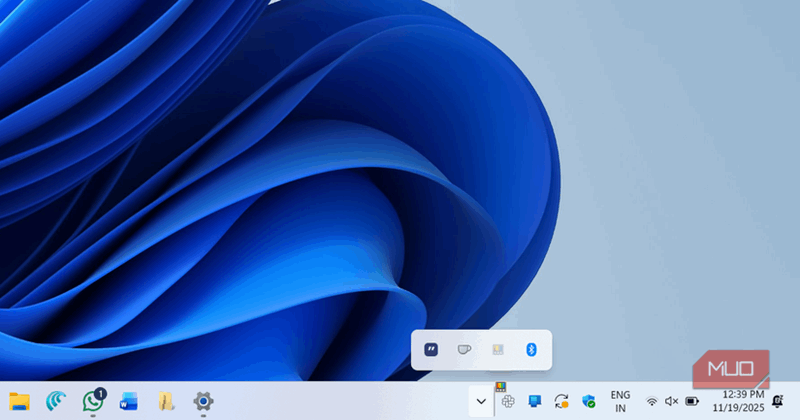Click the blue monitor tray icon
The image size is (800, 420).
click(535, 401)
